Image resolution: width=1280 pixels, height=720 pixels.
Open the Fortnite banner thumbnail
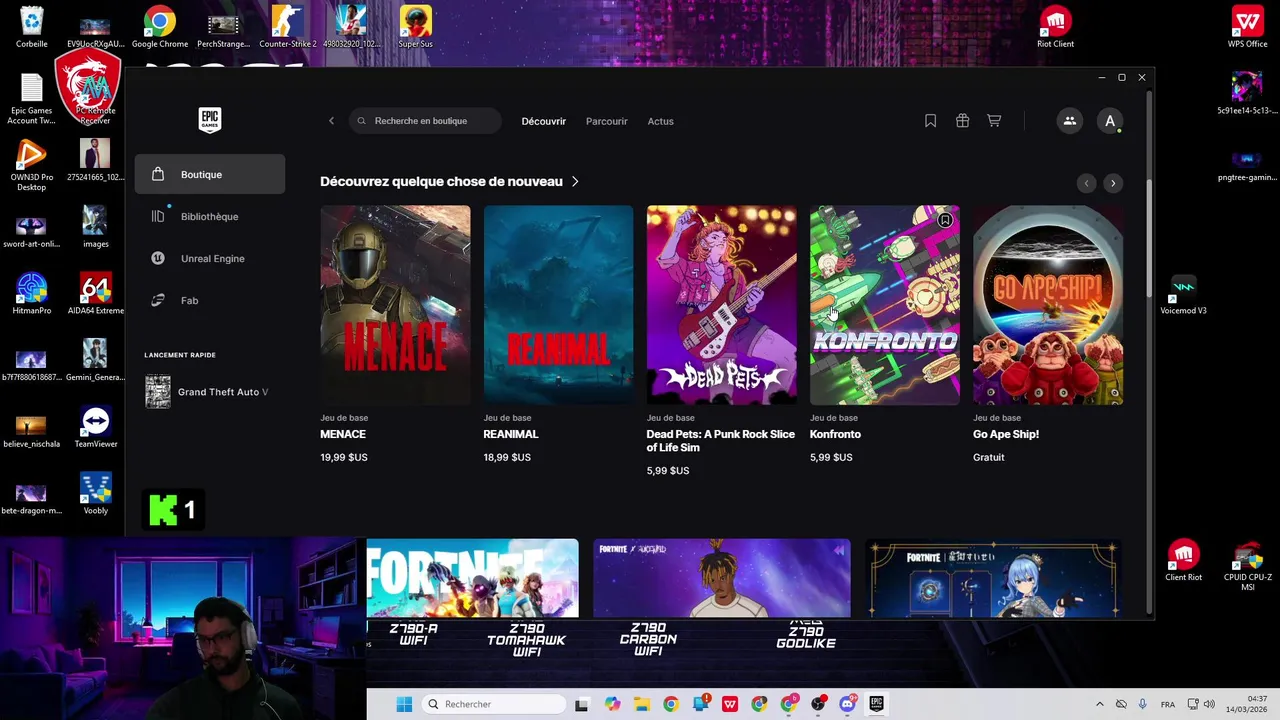(x=472, y=578)
